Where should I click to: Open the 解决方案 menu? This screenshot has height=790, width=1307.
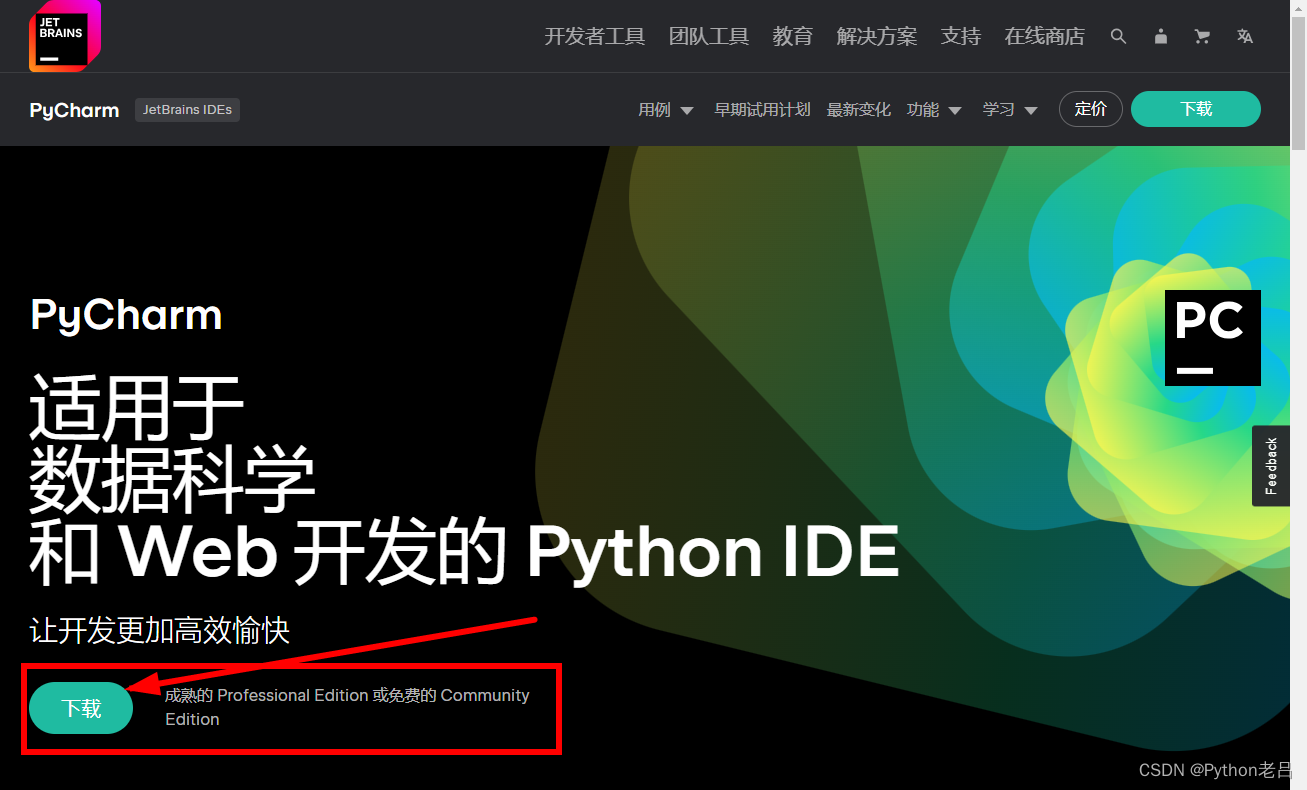876,36
